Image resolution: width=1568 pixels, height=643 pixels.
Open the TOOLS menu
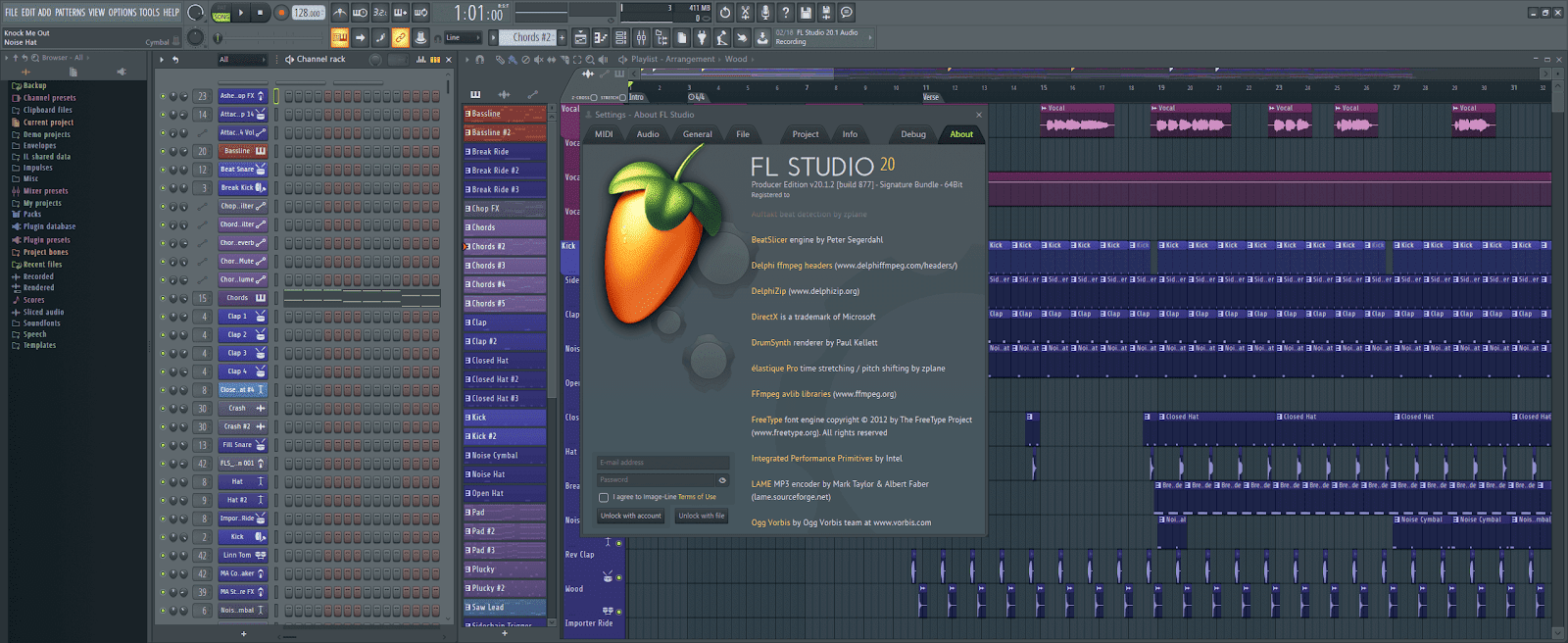(x=149, y=13)
